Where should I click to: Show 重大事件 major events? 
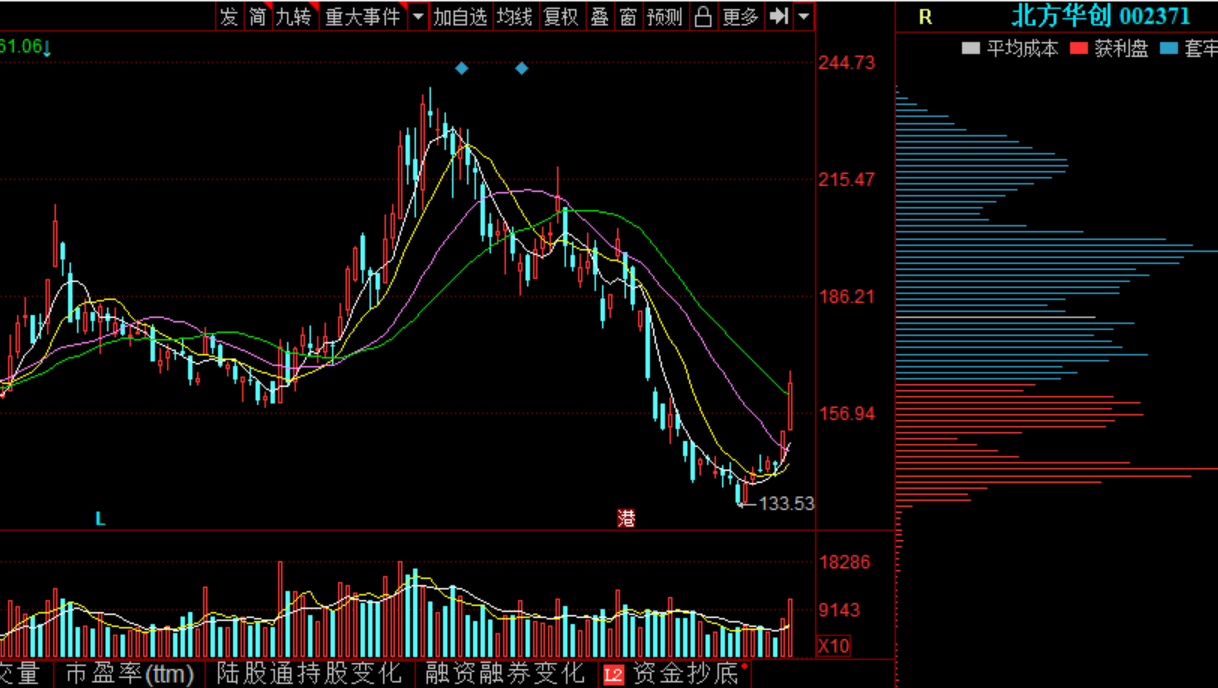363,16
